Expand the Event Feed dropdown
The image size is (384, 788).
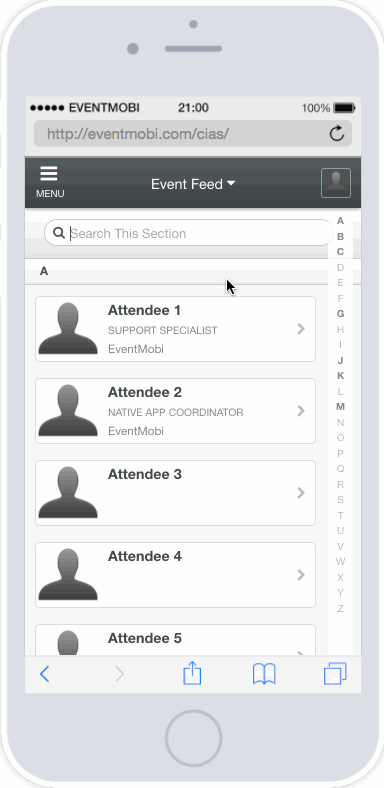193,184
